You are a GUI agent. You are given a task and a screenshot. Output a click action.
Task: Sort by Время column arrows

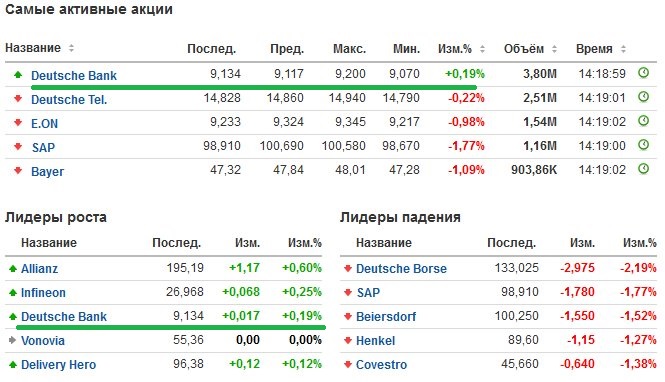(623, 49)
